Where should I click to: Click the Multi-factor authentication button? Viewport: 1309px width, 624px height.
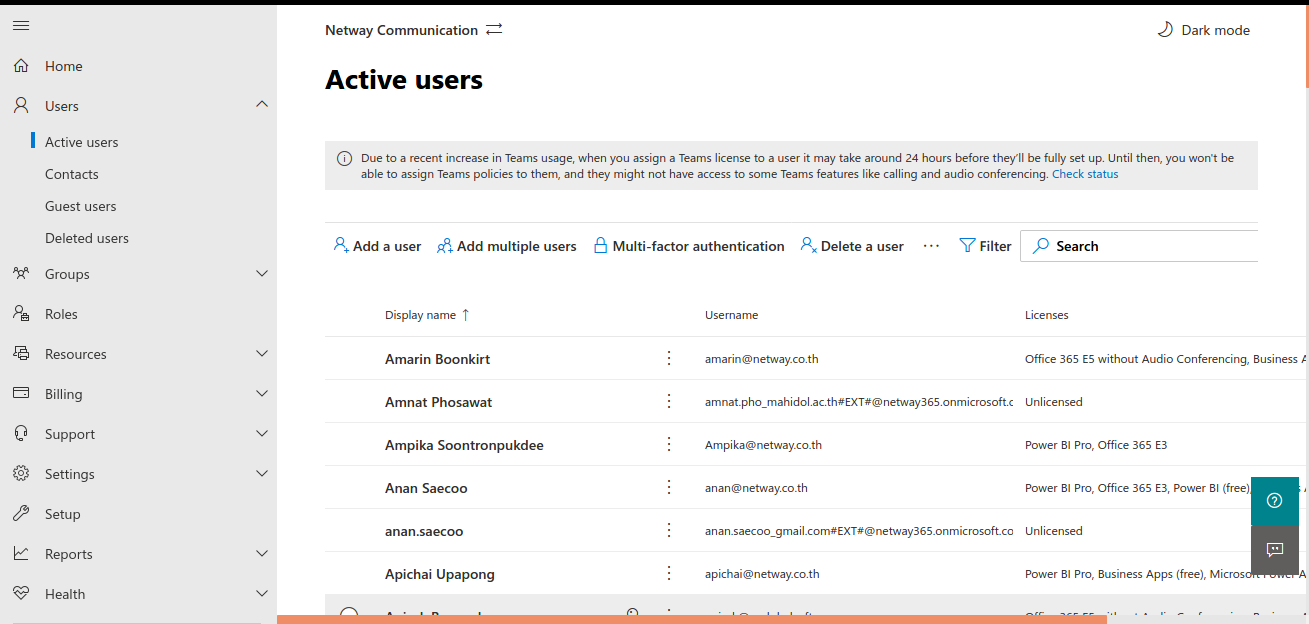tap(689, 246)
